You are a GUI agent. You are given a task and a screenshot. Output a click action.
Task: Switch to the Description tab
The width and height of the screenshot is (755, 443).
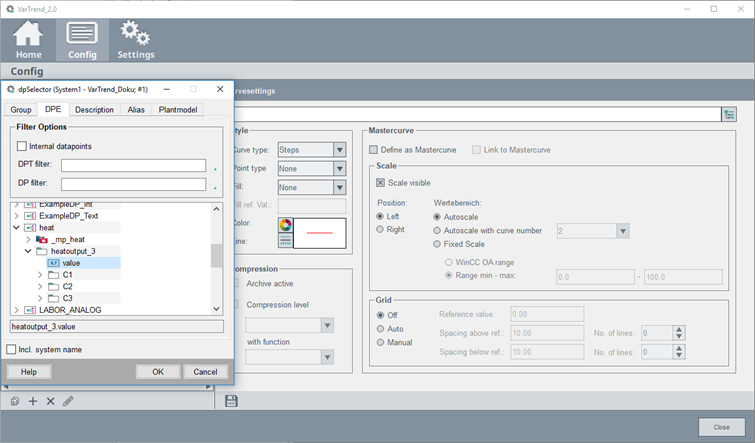[94, 110]
